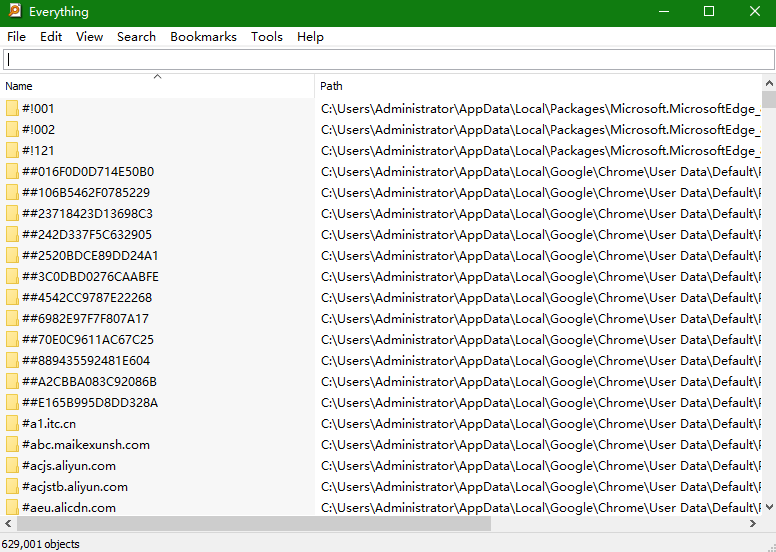Click the path cell of #a1.itc.cn row
The height and width of the screenshot is (552, 776).
click(x=538, y=424)
